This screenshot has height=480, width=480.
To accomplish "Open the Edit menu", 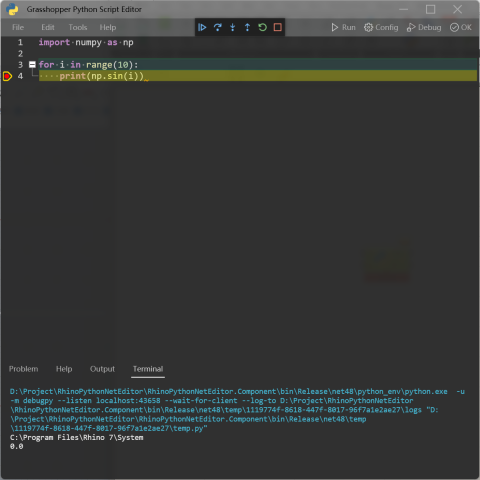I will 48,27.
